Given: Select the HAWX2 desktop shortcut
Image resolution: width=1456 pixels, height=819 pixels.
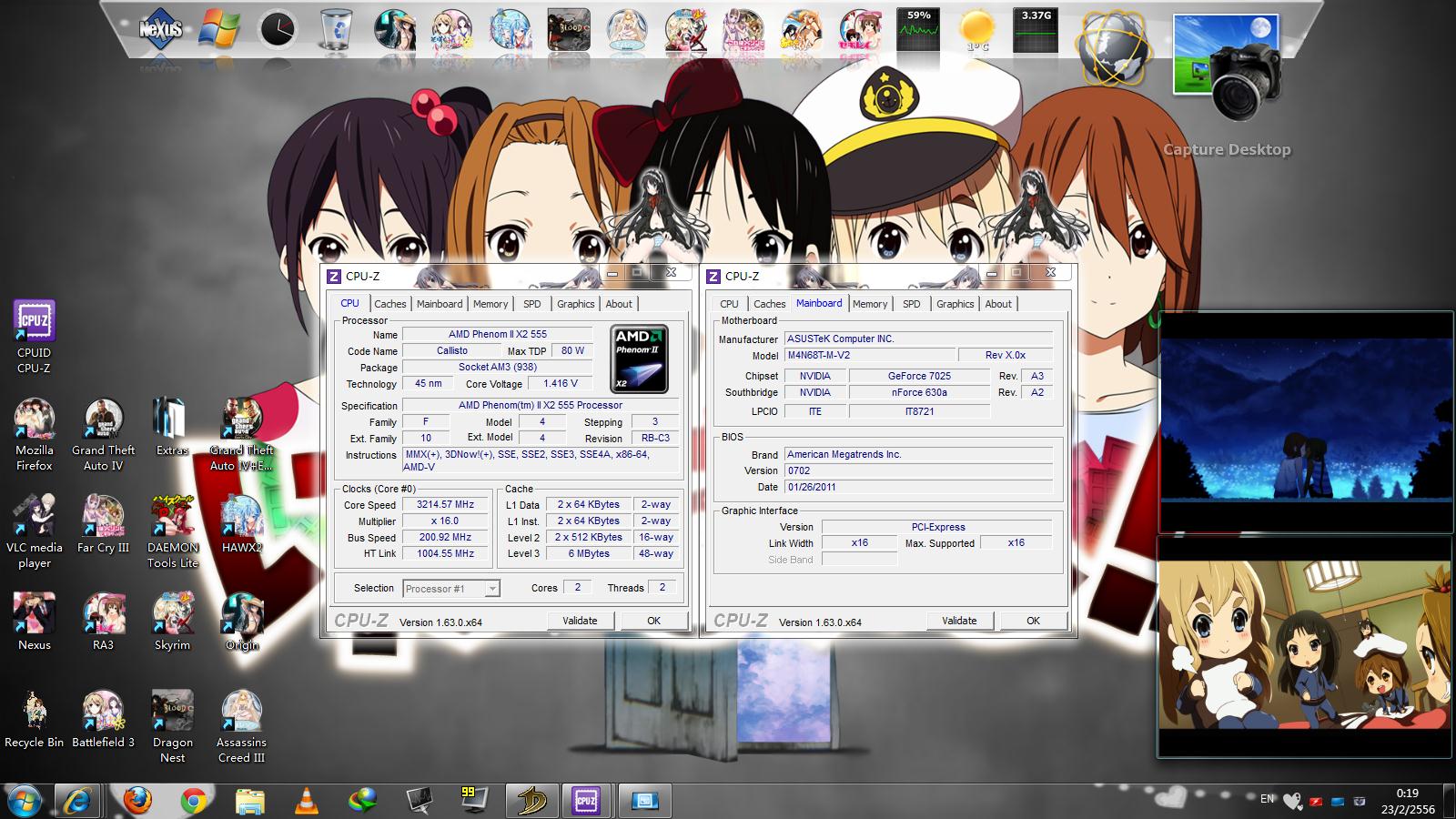Looking at the screenshot, I should point(242,524).
